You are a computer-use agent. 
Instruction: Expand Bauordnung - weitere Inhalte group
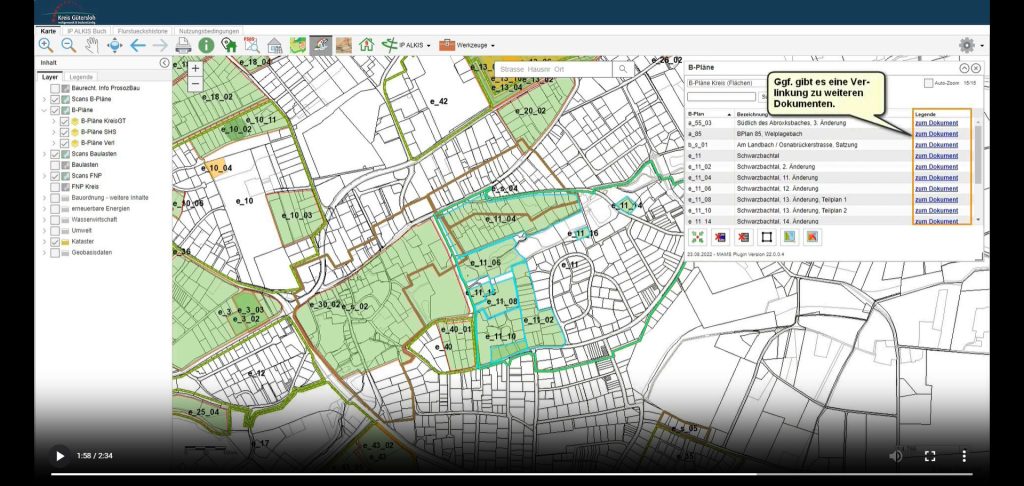click(x=44, y=198)
